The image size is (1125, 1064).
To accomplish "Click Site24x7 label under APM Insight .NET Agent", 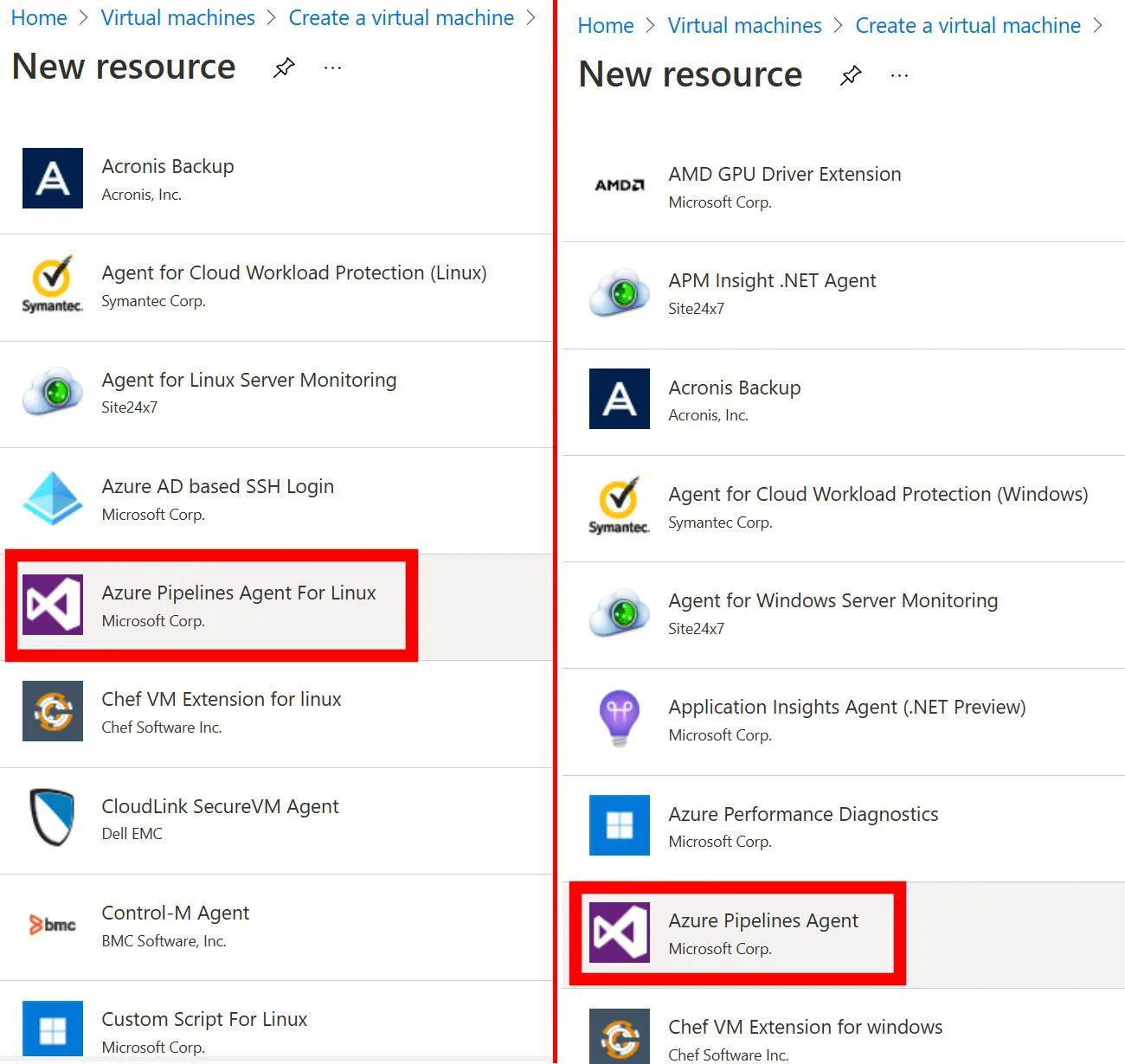I will click(x=696, y=309).
